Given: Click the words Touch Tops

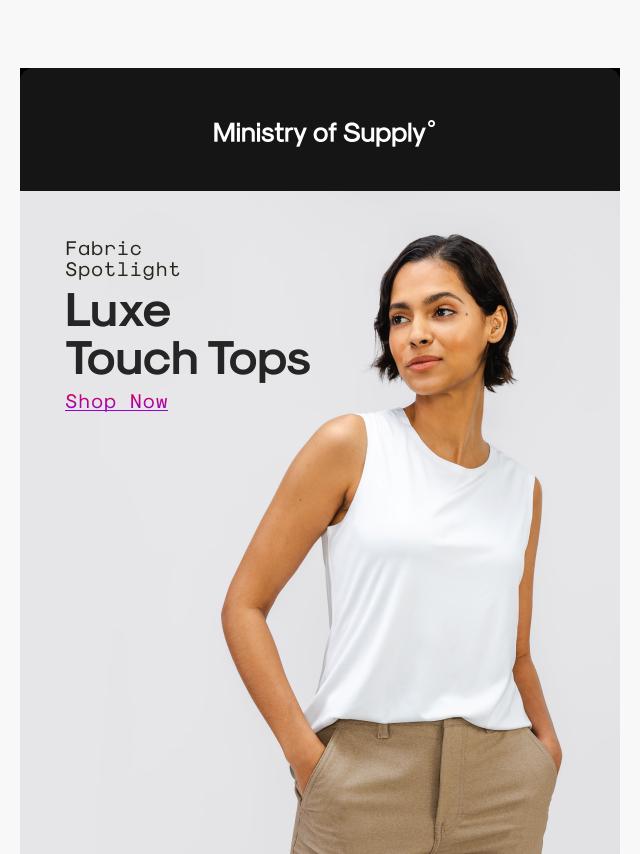Looking at the screenshot, I should pos(187,359).
